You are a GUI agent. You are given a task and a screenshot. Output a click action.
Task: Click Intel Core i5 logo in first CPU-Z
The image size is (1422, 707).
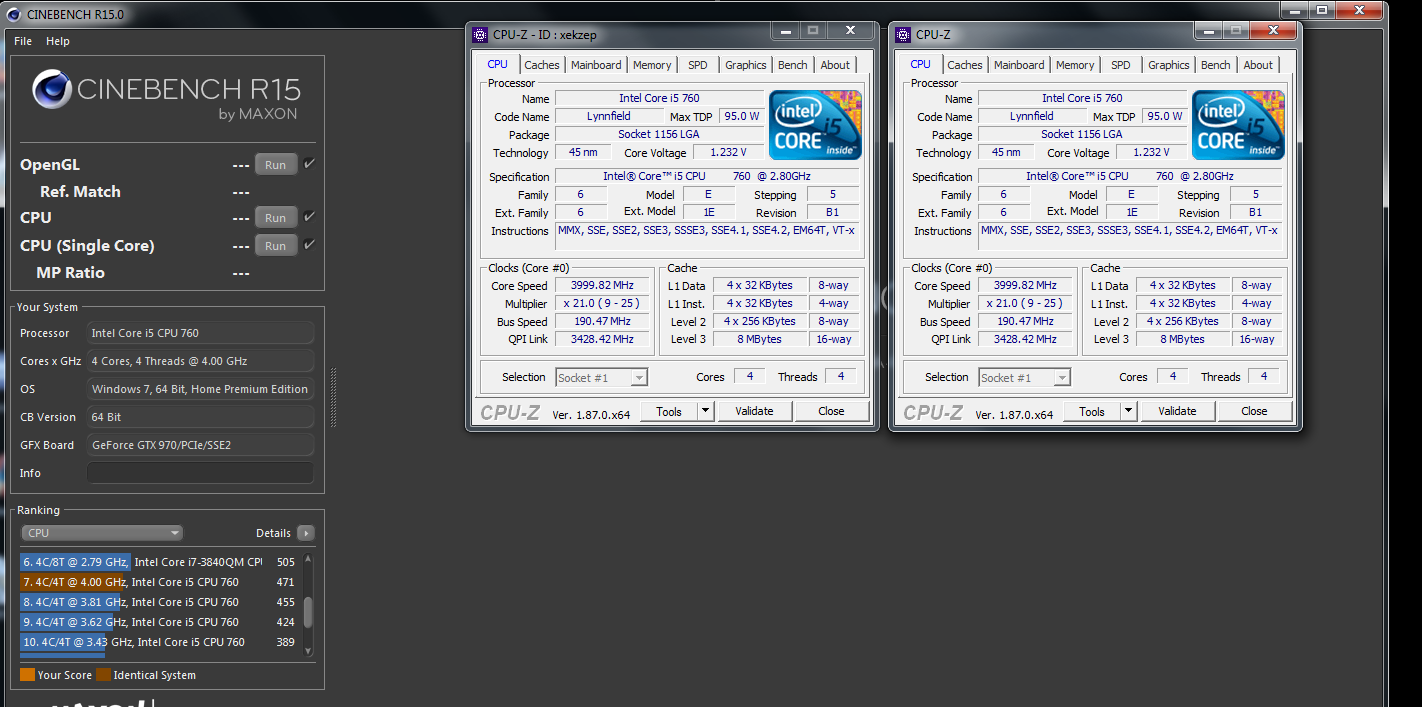tap(815, 125)
